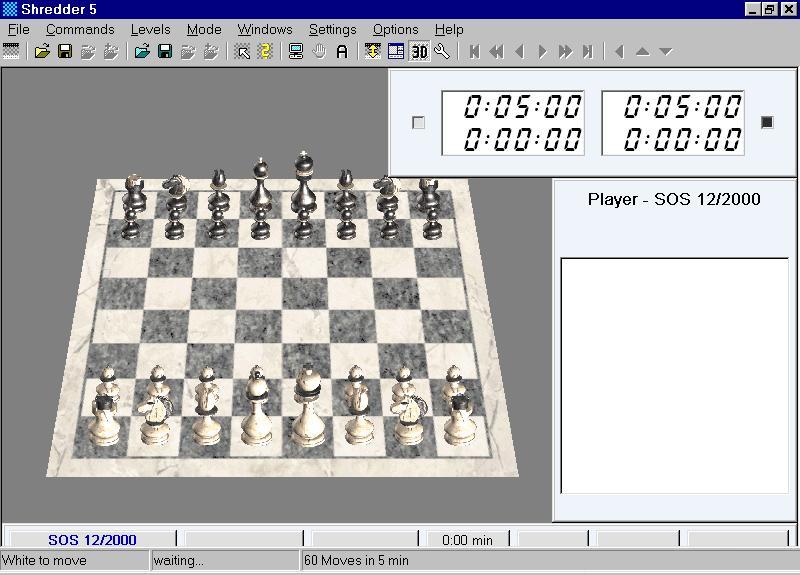The width and height of the screenshot is (800, 575).
Task: Expand the Options menu
Action: pyautogui.click(x=395, y=30)
